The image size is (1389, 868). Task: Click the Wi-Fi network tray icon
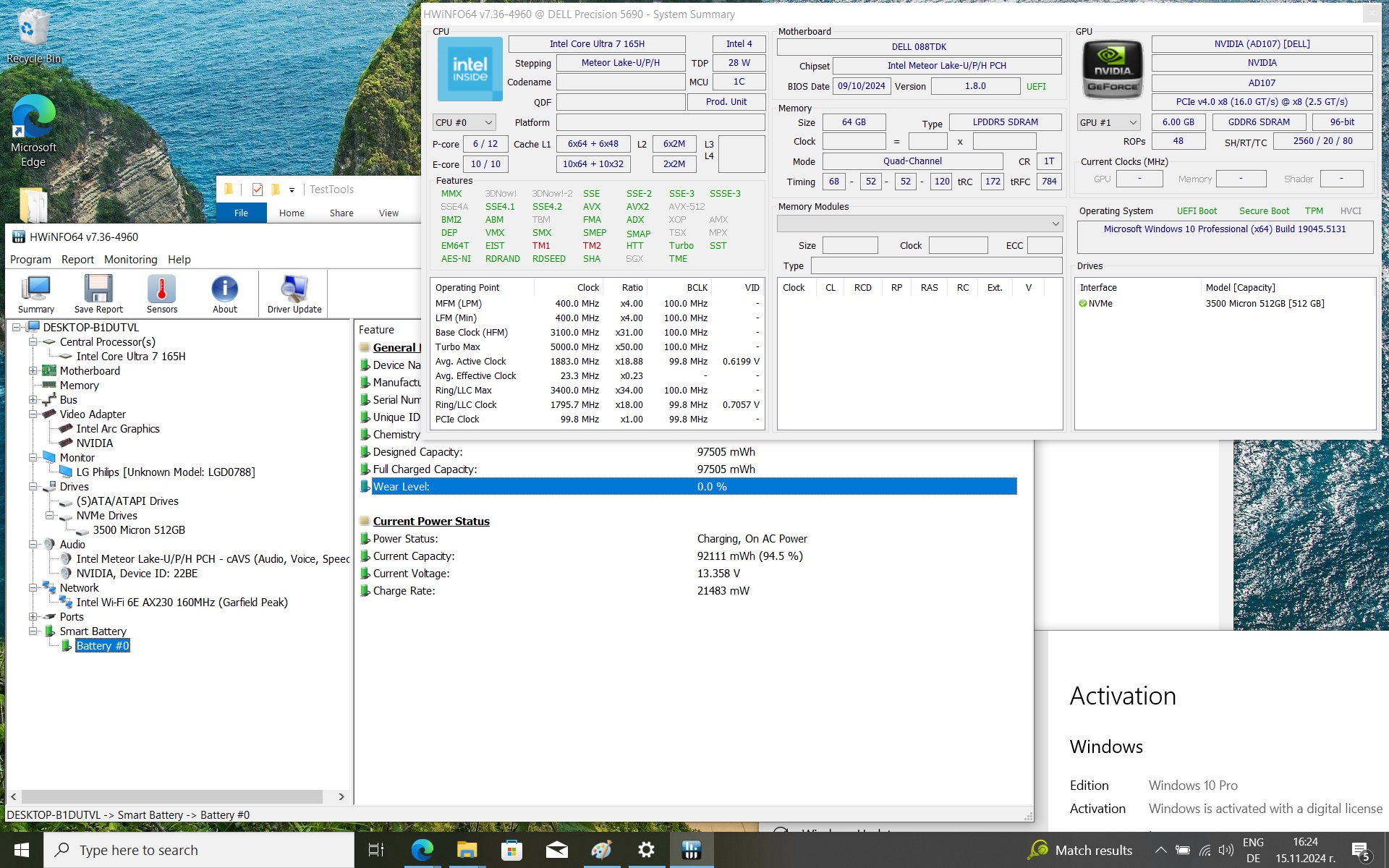pyautogui.click(x=1205, y=851)
